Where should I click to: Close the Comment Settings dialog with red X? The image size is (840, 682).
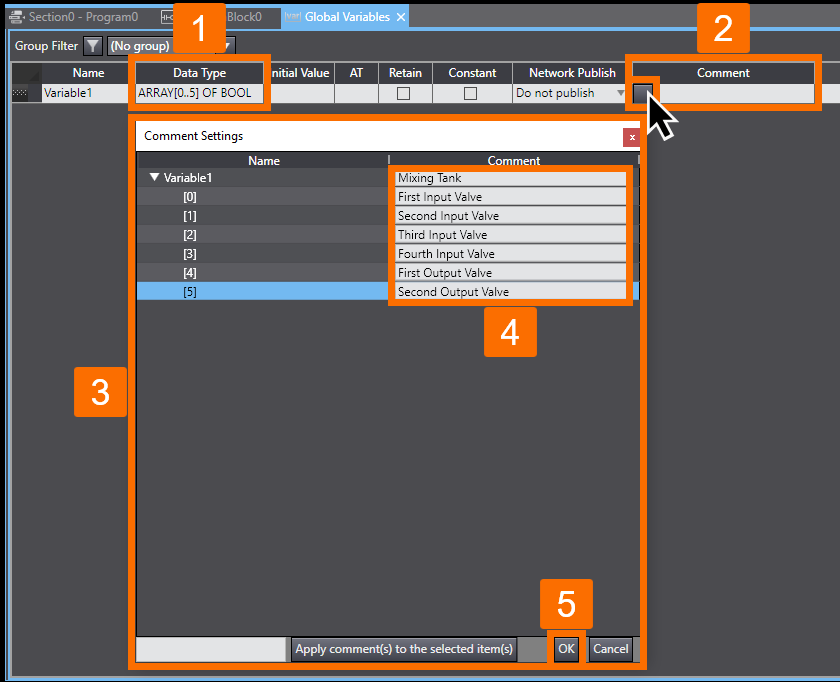631,137
